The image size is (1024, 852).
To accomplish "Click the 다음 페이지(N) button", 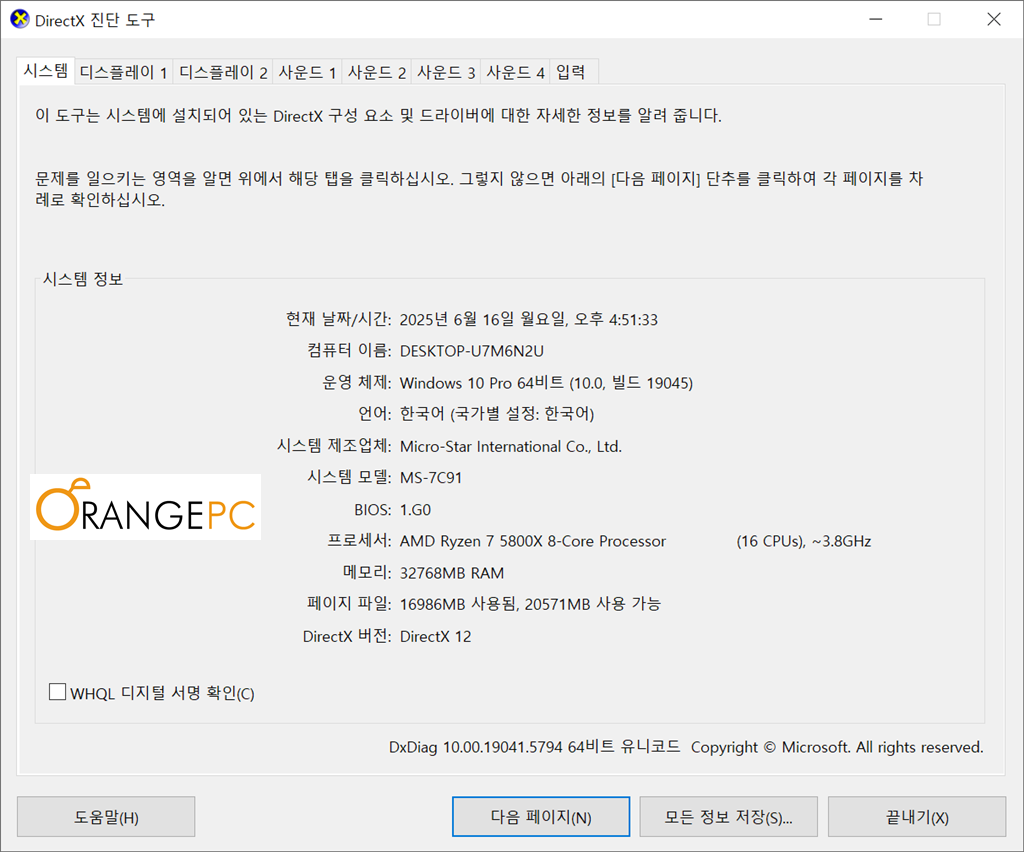I will pos(541,817).
